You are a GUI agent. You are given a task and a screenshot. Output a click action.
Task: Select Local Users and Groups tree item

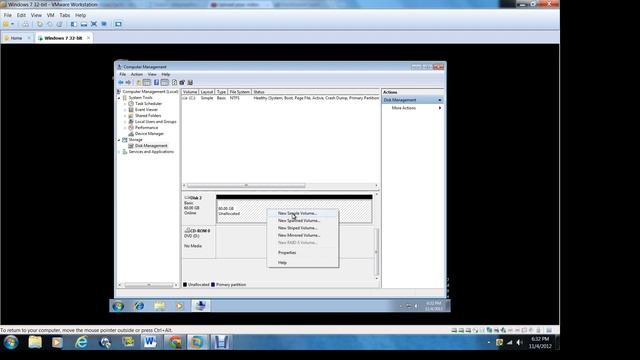156,122
